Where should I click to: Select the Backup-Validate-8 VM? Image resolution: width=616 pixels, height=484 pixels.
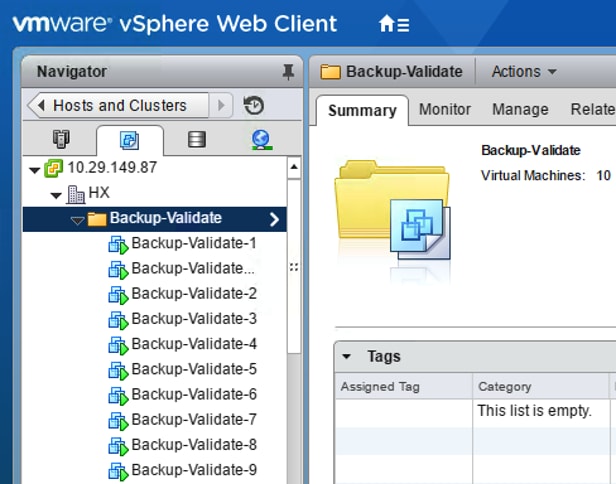point(194,444)
